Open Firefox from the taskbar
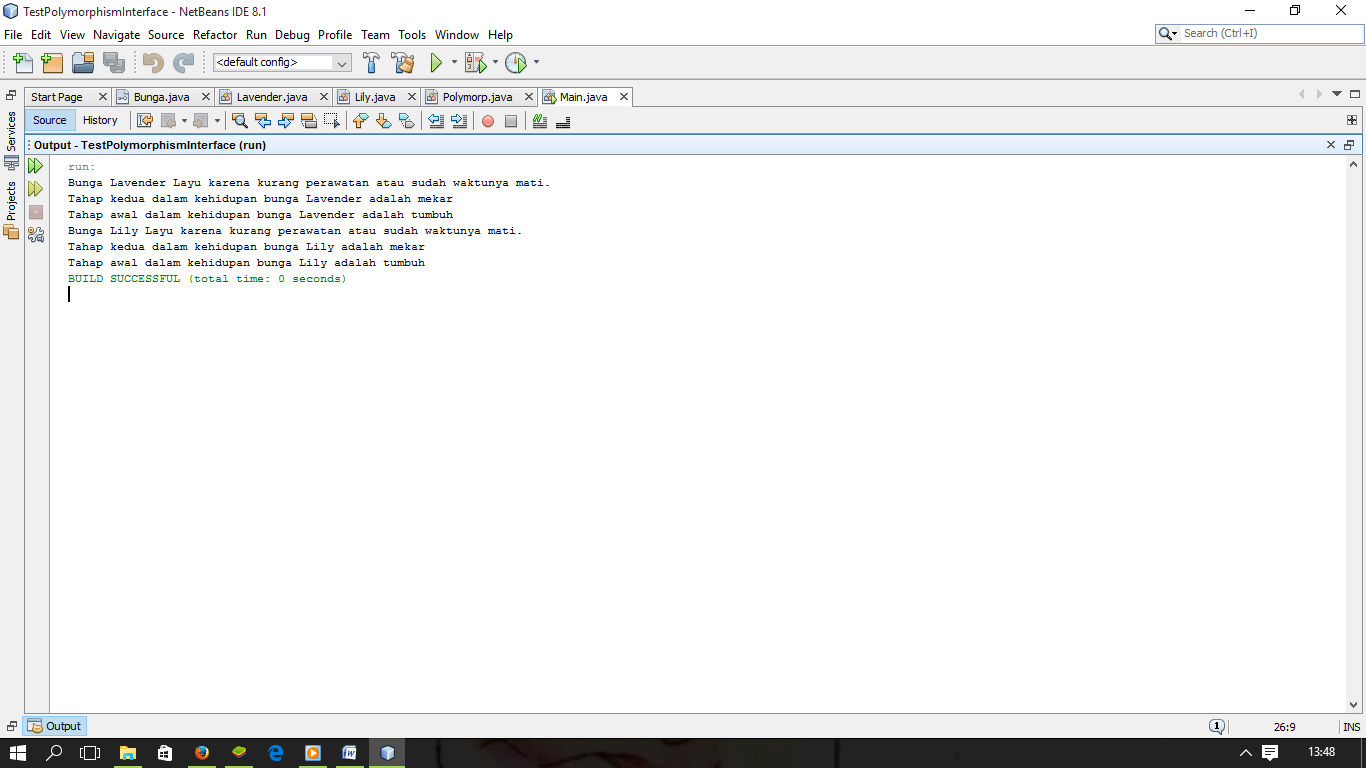This screenshot has width=1366, height=768. [202, 753]
